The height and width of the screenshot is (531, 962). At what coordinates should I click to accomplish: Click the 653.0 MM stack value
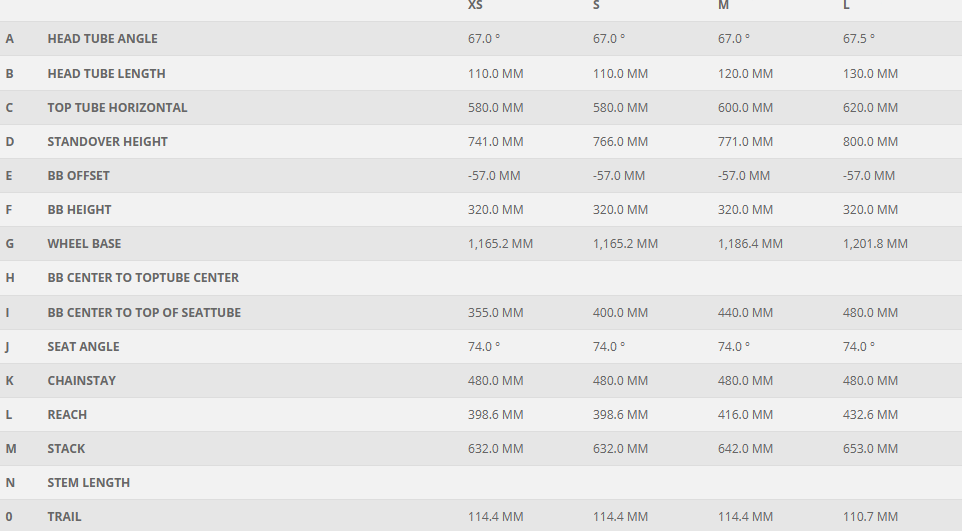coord(870,449)
